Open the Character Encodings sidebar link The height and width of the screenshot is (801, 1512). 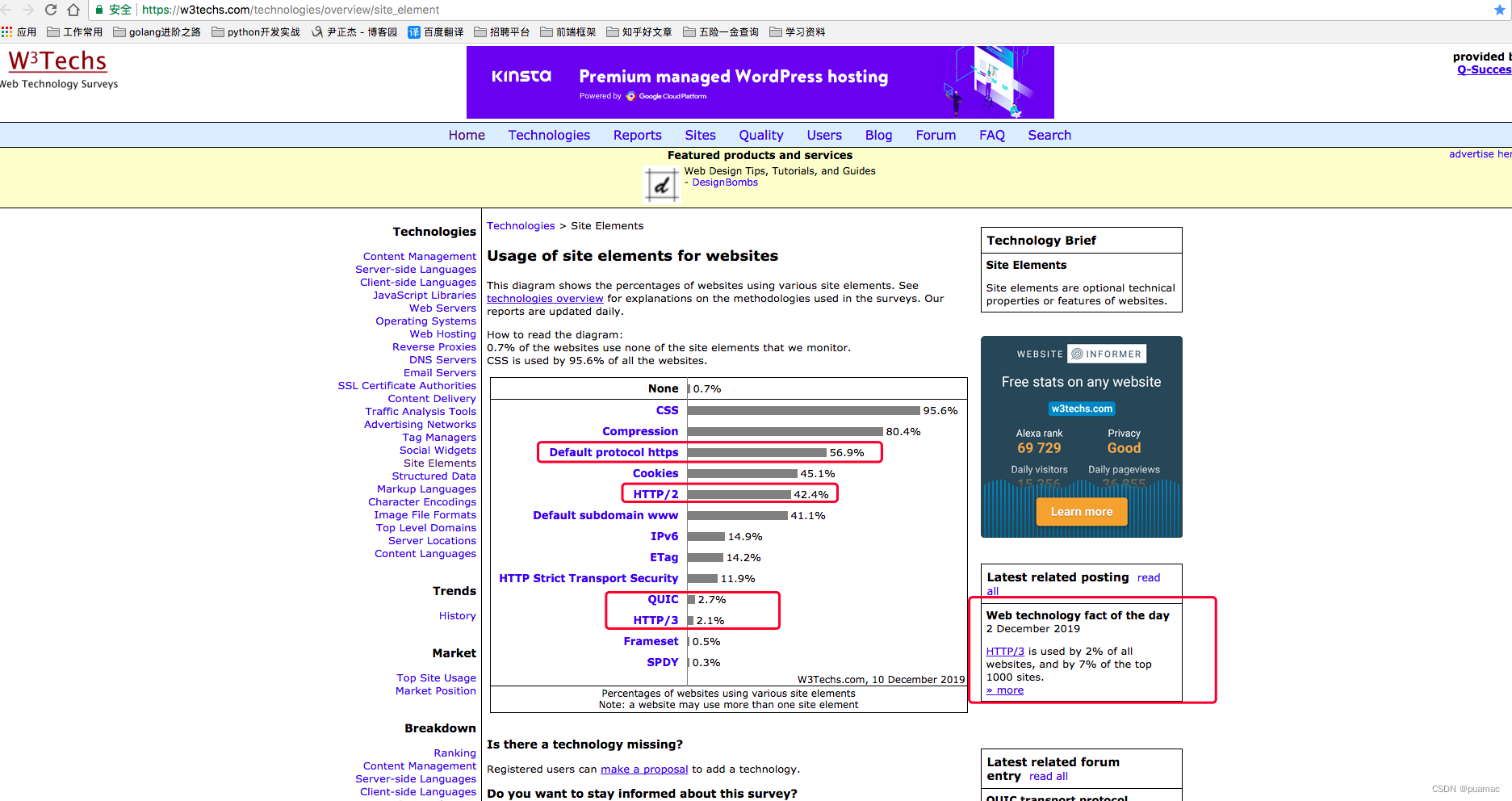tap(422, 502)
